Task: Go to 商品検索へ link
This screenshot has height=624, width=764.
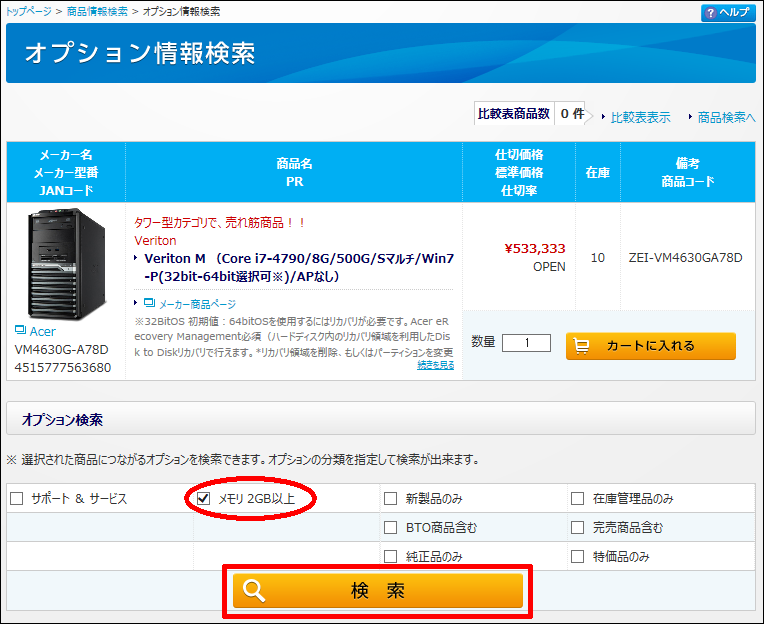Action: pyautogui.click(x=726, y=117)
